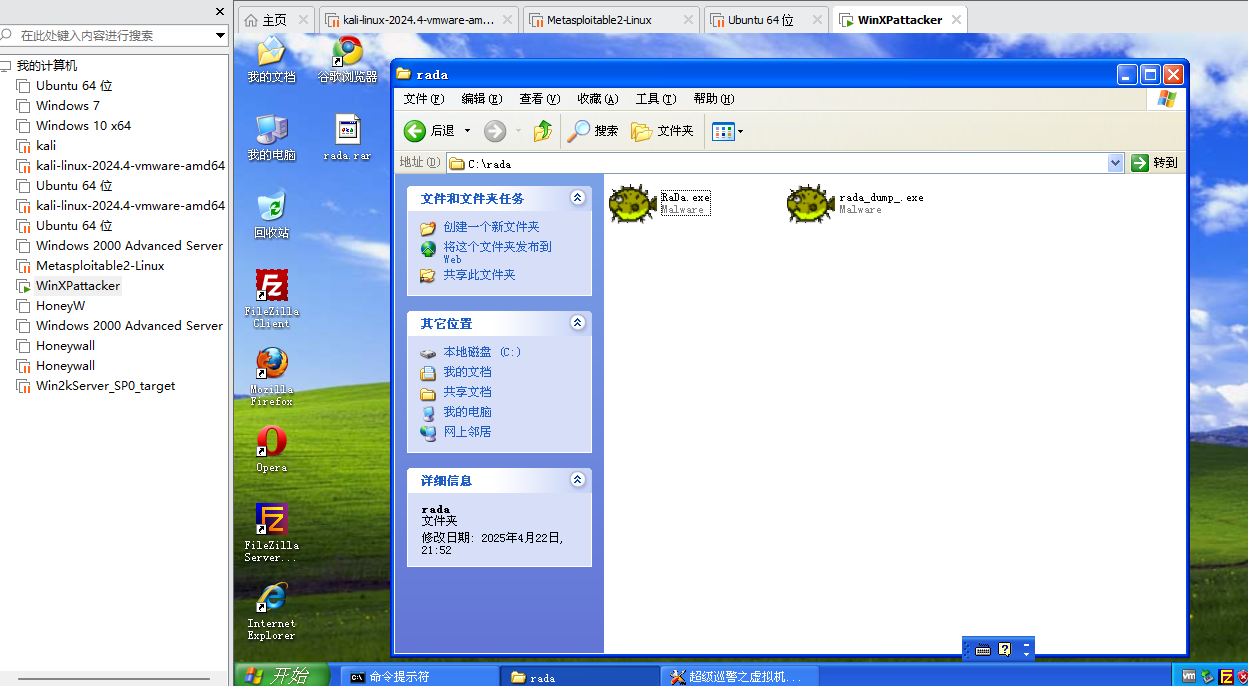Select the 谷歌浏览器 desktop icon
Screen dimensions: 1248x686
[x=347, y=60]
